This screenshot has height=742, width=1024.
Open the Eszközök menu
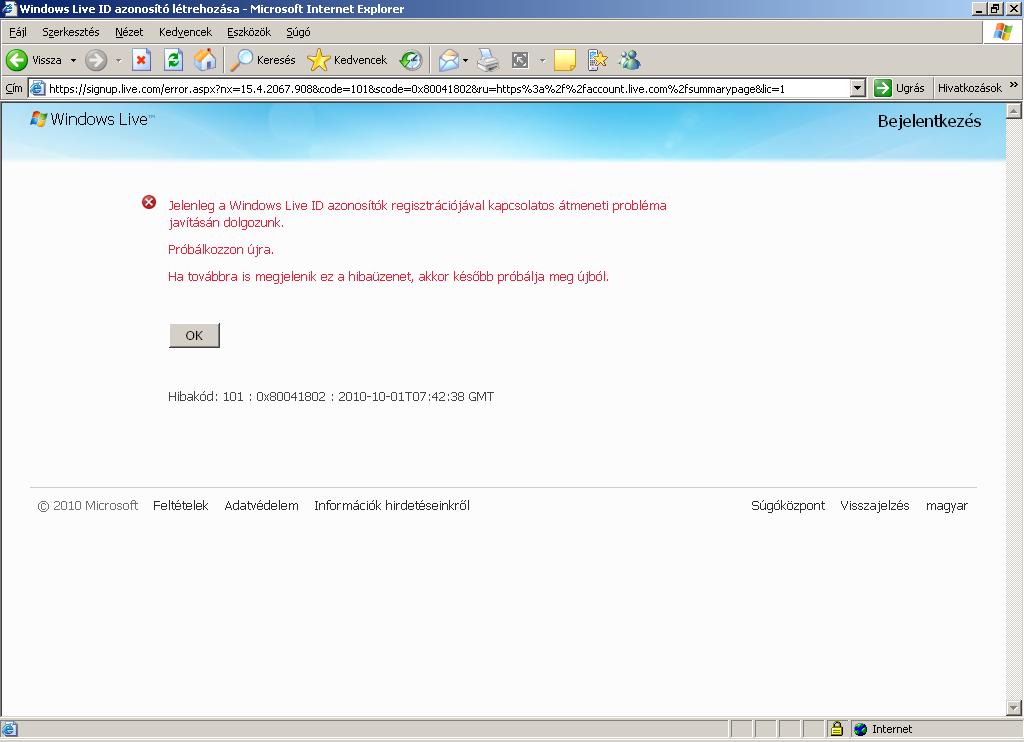pos(249,32)
